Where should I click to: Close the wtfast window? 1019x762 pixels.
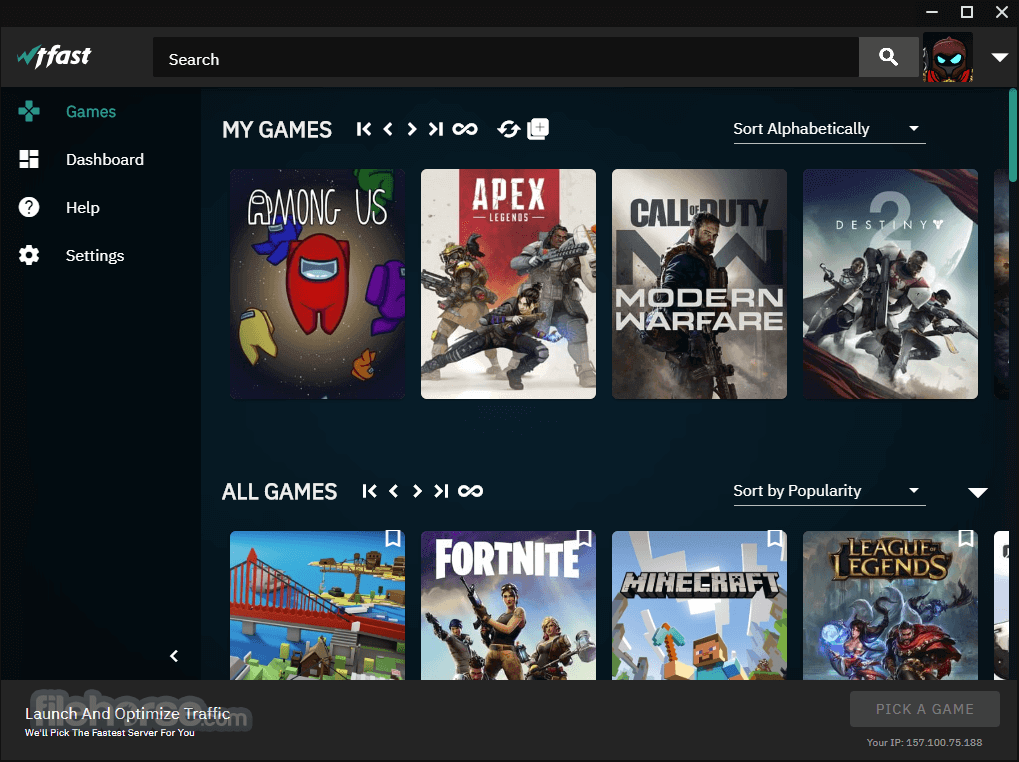[1002, 12]
